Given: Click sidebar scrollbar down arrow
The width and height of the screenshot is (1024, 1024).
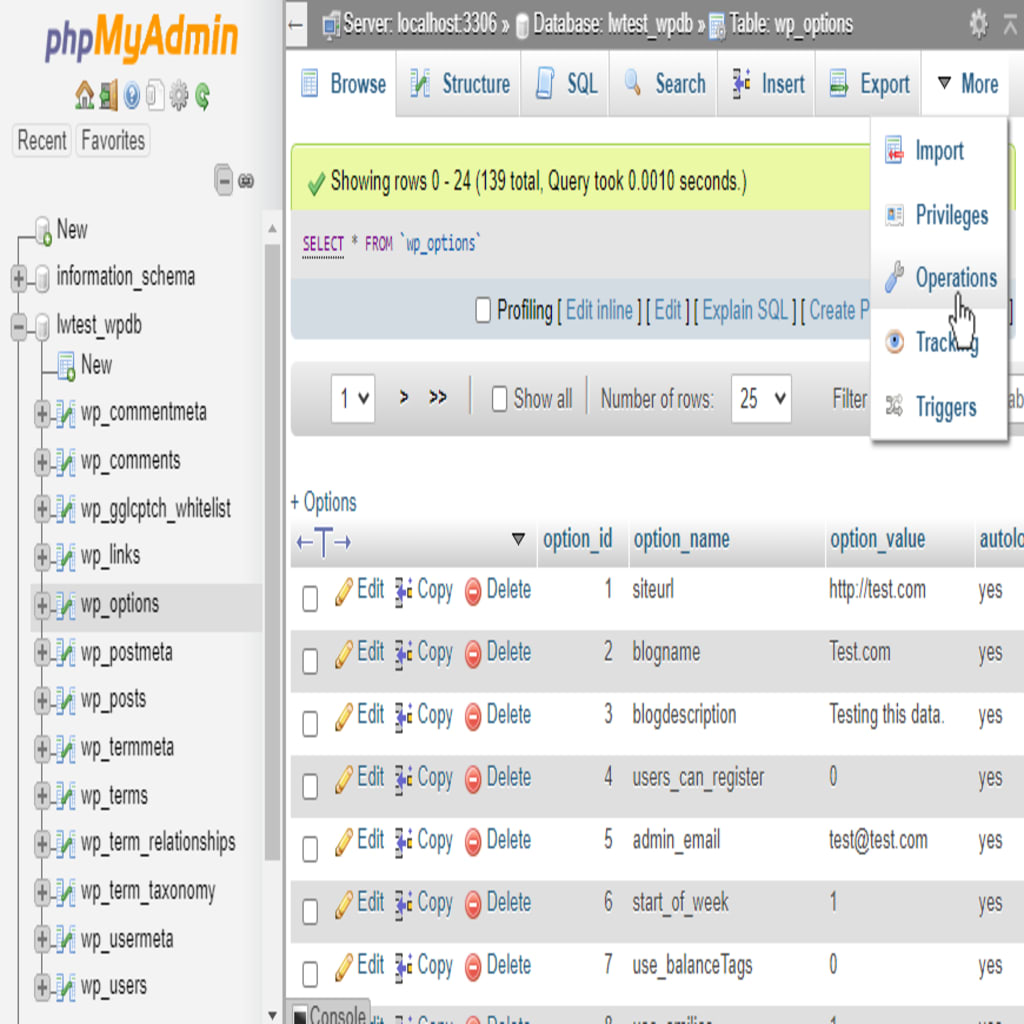Looking at the screenshot, I should click(272, 1016).
